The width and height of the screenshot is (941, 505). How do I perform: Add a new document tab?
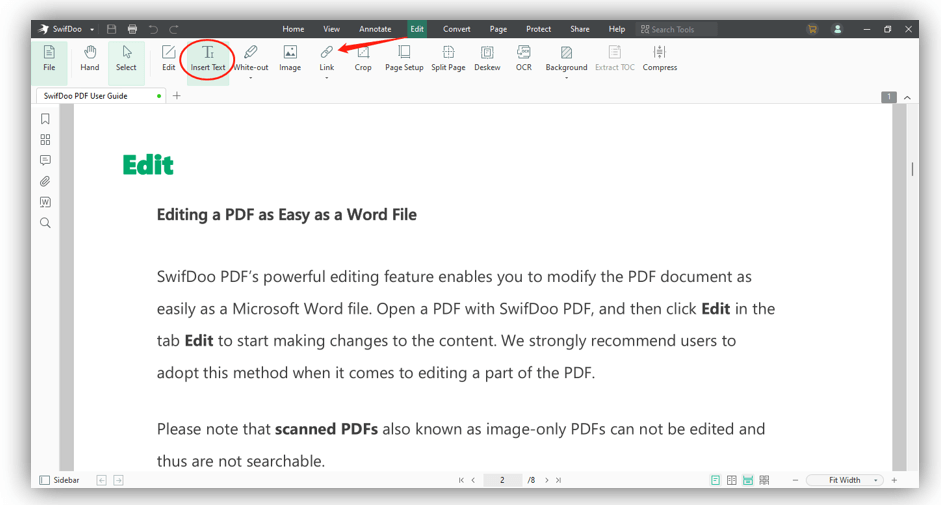pyautogui.click(x=176, y=95)
